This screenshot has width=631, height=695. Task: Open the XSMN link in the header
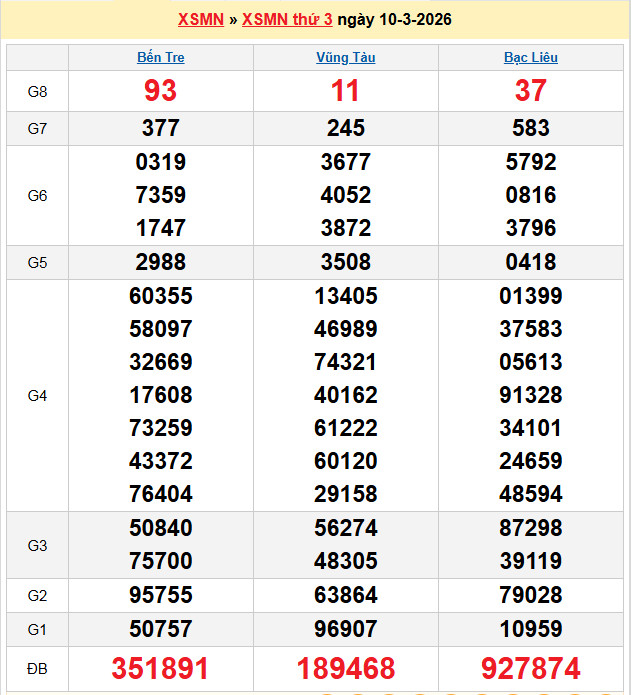tap(200, 20)
